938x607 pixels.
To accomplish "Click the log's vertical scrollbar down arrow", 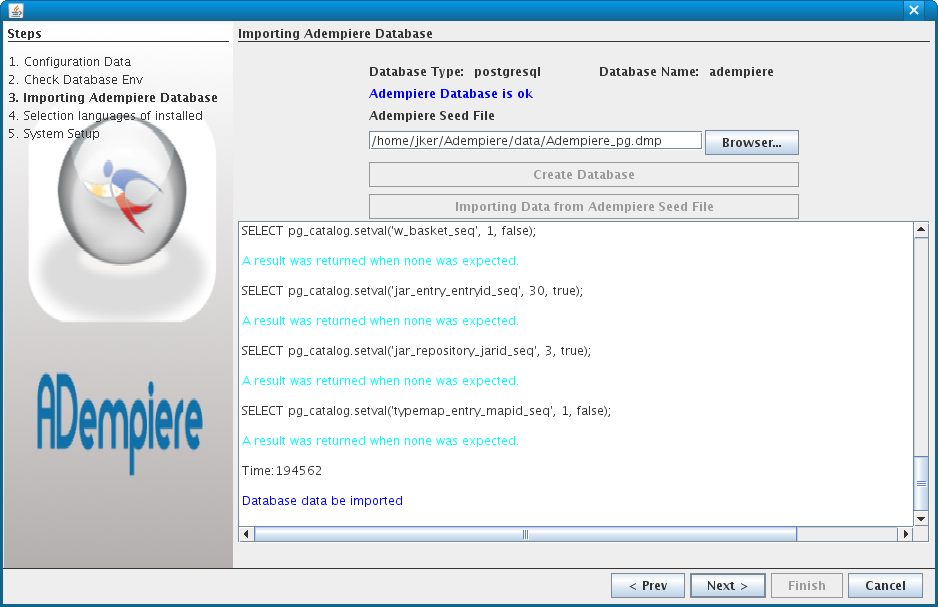I will pyautogui.click(x=921, y=518).
